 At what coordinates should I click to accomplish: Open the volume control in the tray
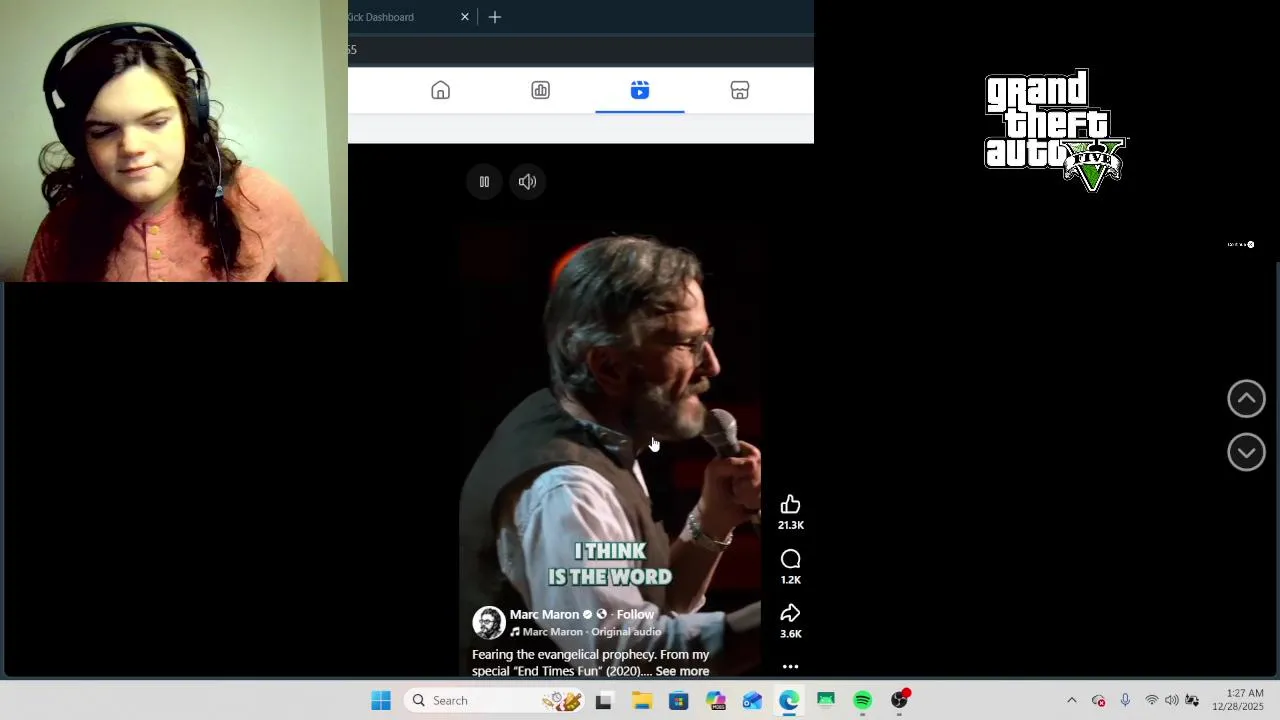point(1171,701)
